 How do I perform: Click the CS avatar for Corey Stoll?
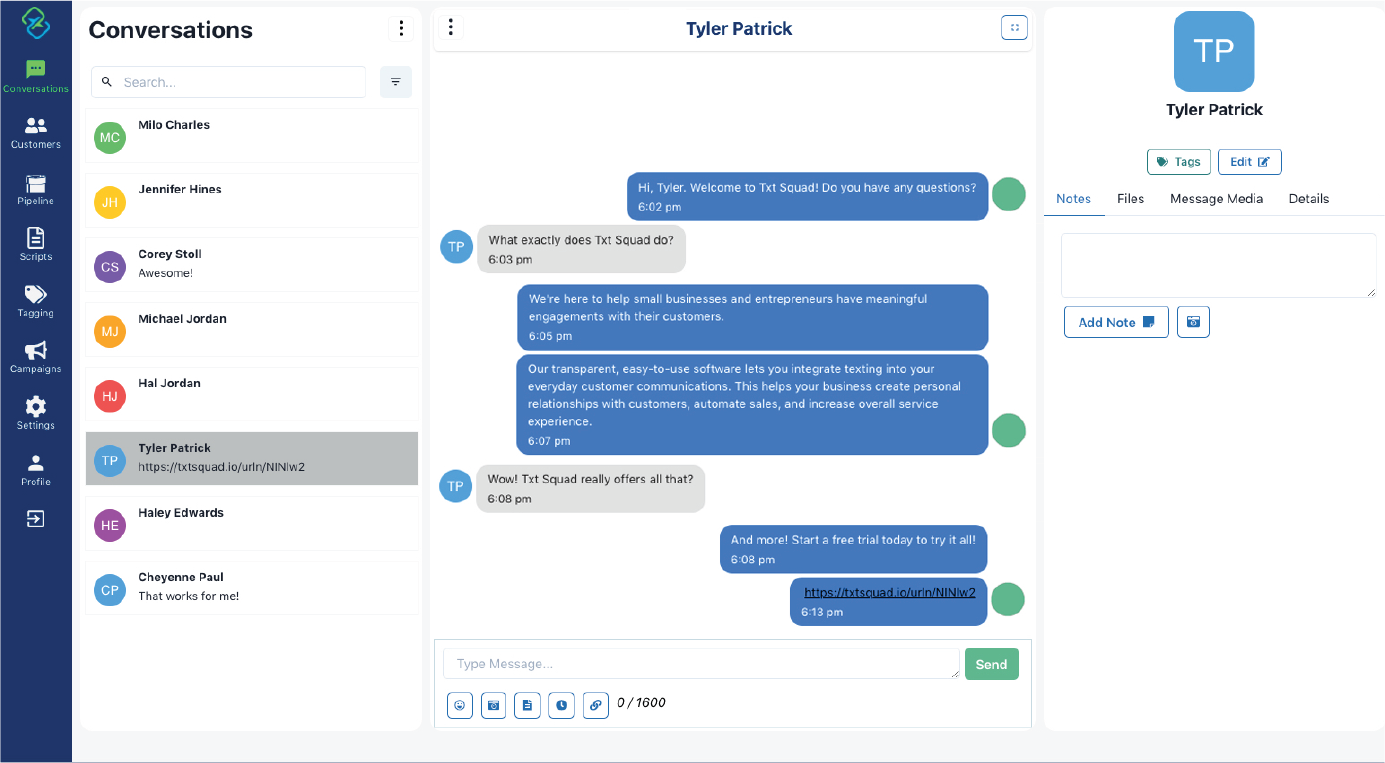tap(110, 267)
